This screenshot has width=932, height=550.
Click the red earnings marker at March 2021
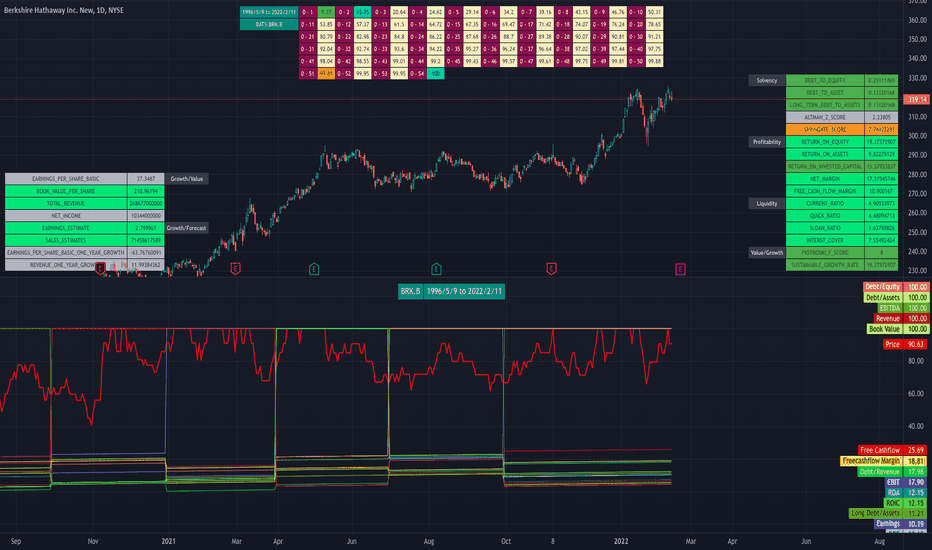(x=235, y=269)
